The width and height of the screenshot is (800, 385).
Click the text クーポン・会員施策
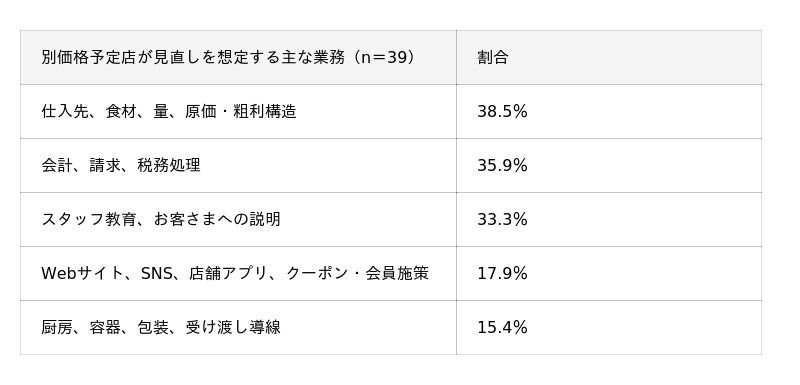[x=358, y=273]
